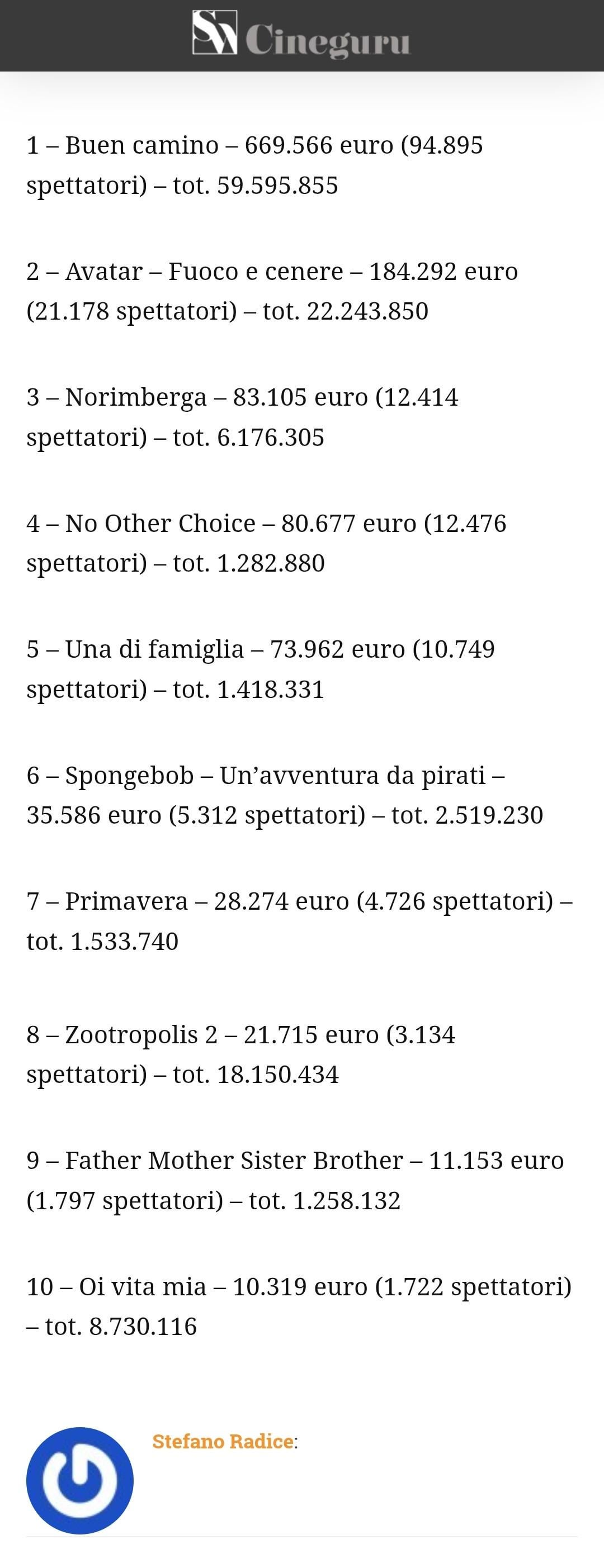
Task: Click the Father Mother Sister Brother title
Action: (x=234, y=1160)
